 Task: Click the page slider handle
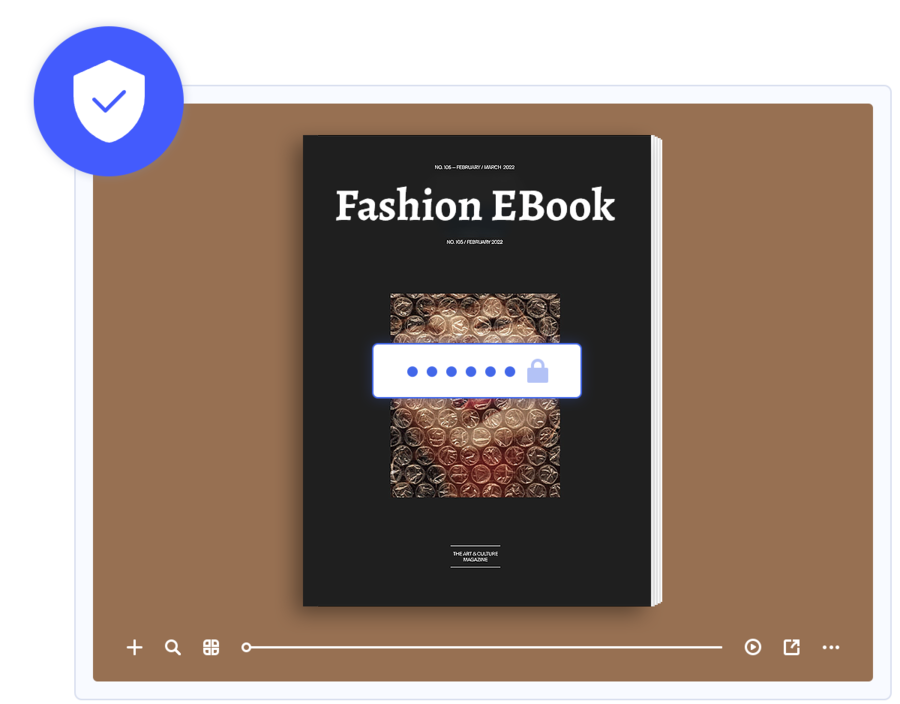point(247,647)
